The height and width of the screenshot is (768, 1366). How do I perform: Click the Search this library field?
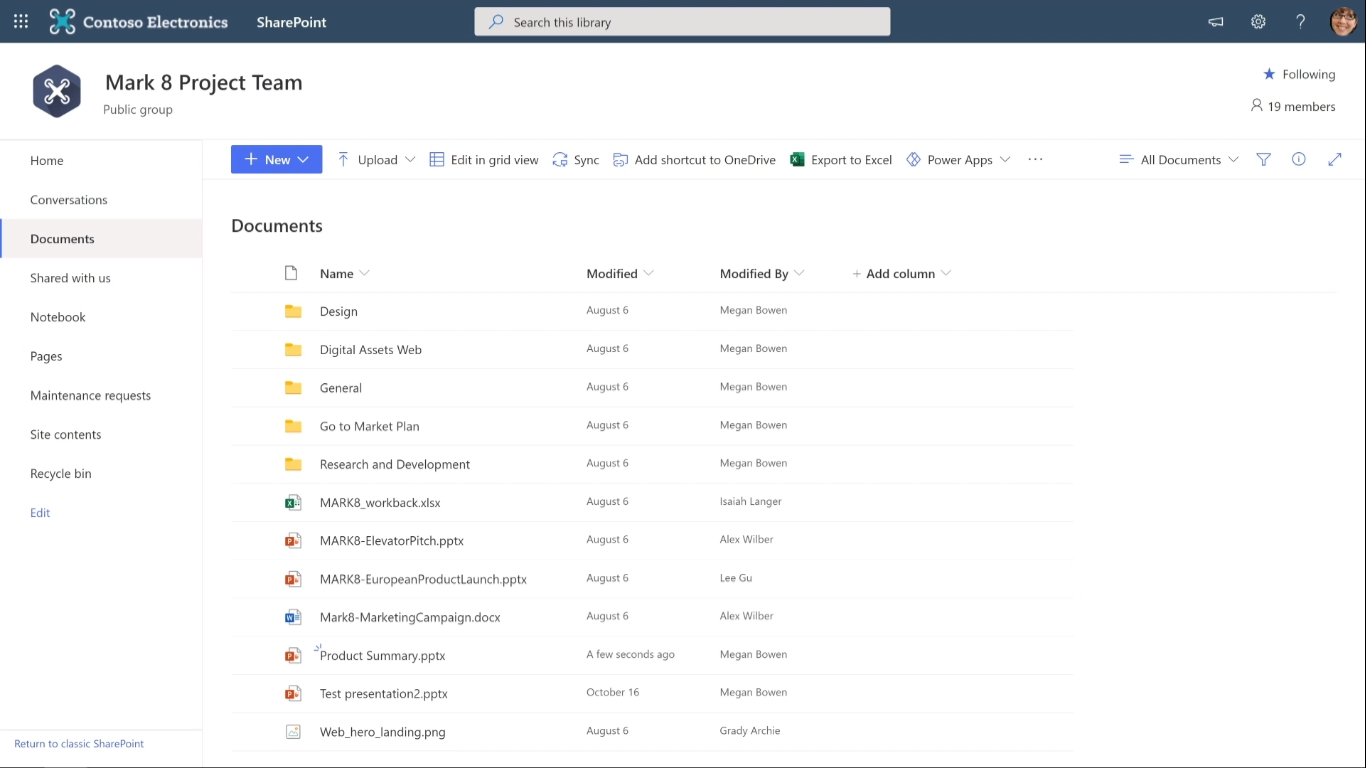pos(682,22)
